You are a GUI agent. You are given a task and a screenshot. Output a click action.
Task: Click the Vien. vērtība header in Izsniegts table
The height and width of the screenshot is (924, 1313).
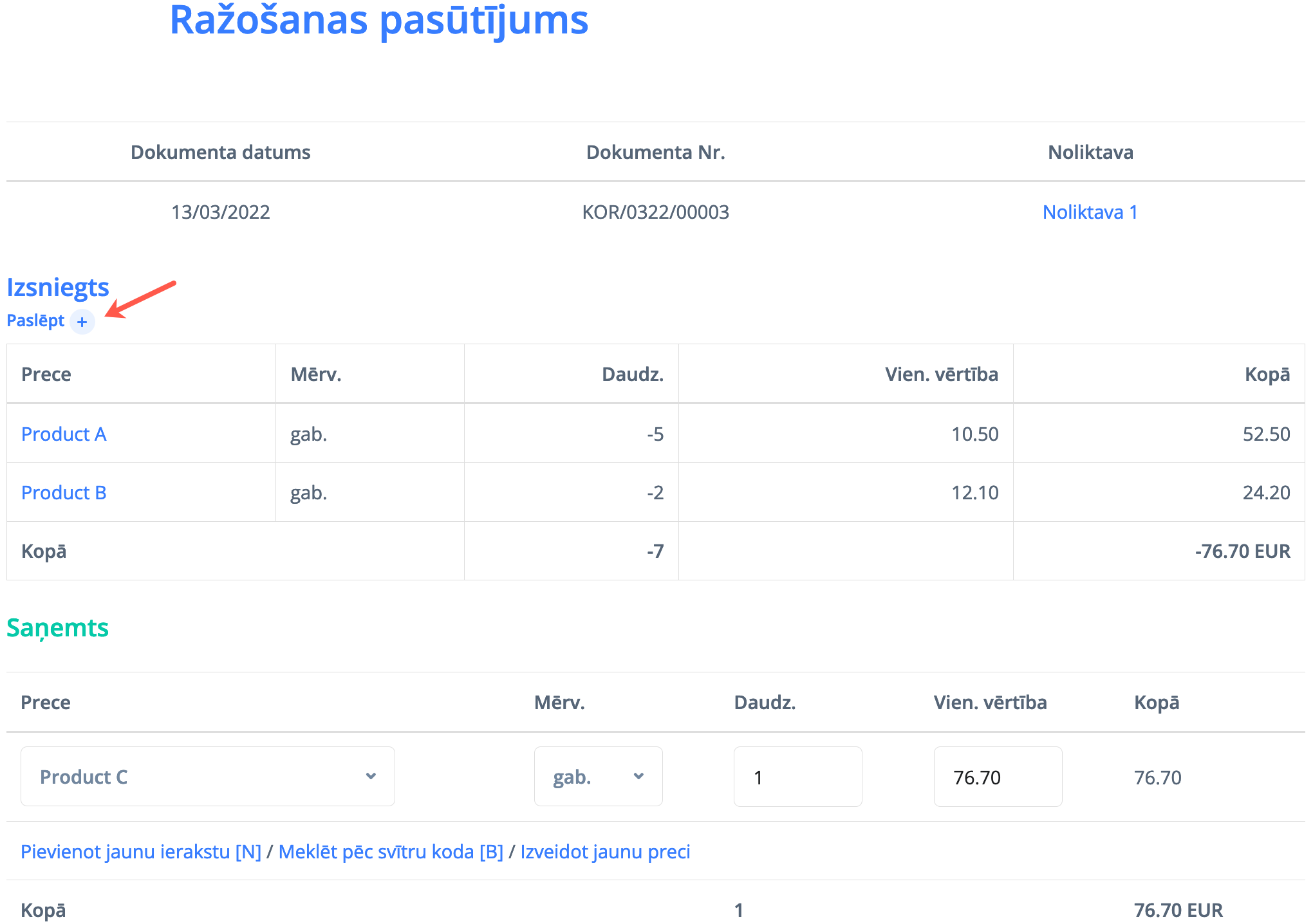click(x=941, y=374)
